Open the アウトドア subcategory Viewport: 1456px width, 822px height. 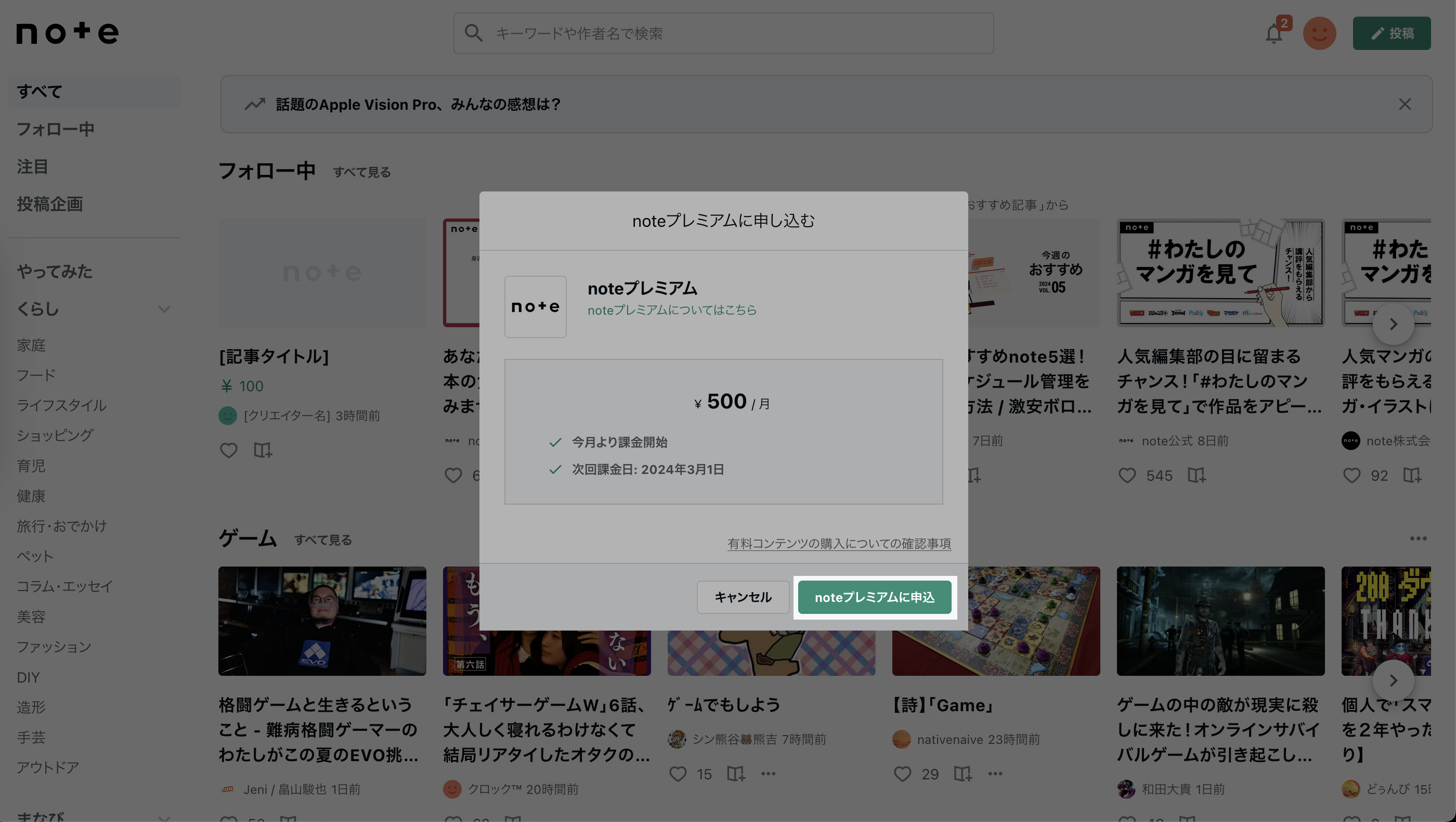click(x=48, y=767)
